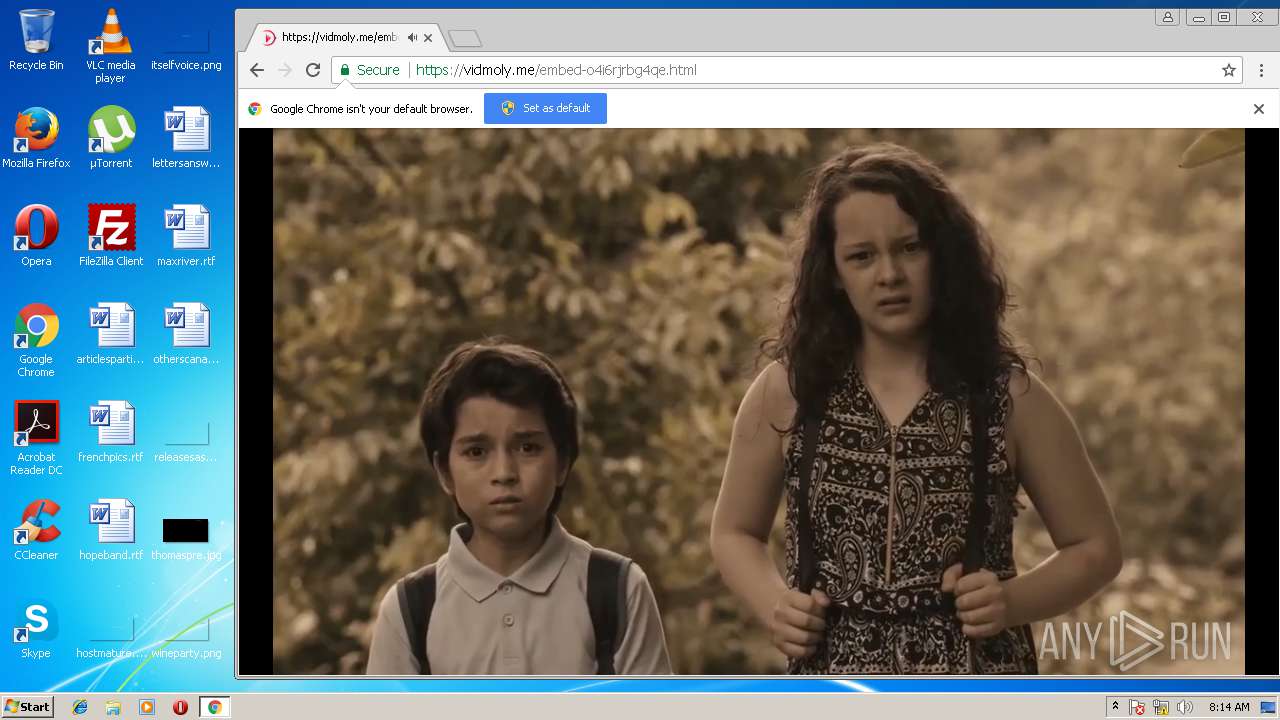Select lettersansw... document icon

[186, 138]
